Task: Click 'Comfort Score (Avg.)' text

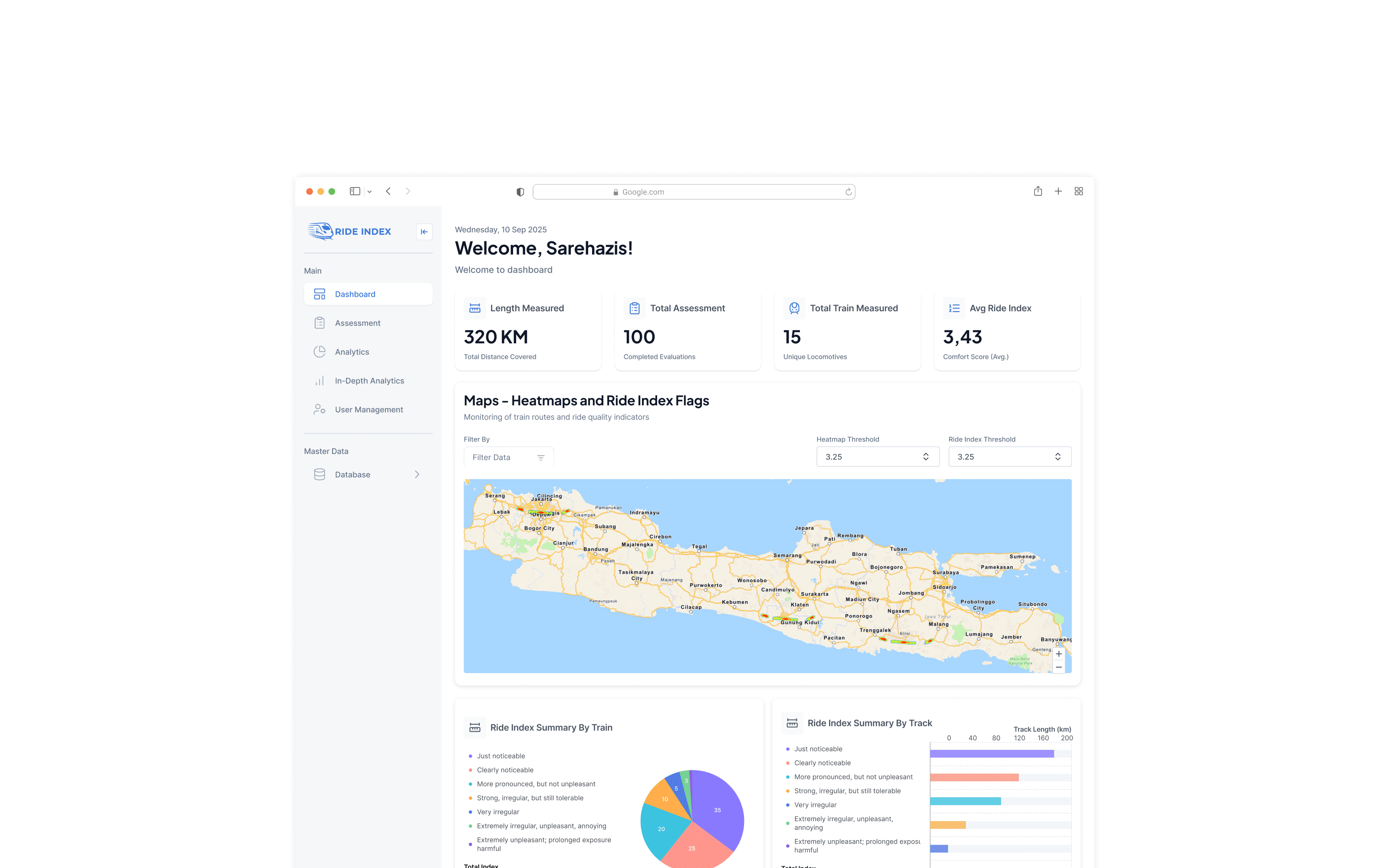Action: coord(976,356)
